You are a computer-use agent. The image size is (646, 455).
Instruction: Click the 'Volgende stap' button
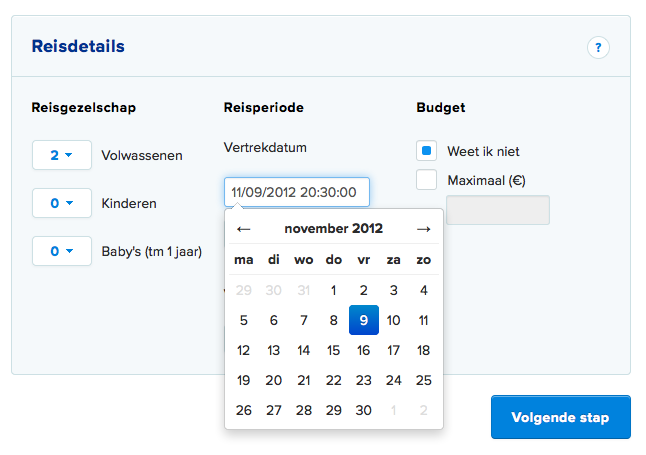pos(561,417)
